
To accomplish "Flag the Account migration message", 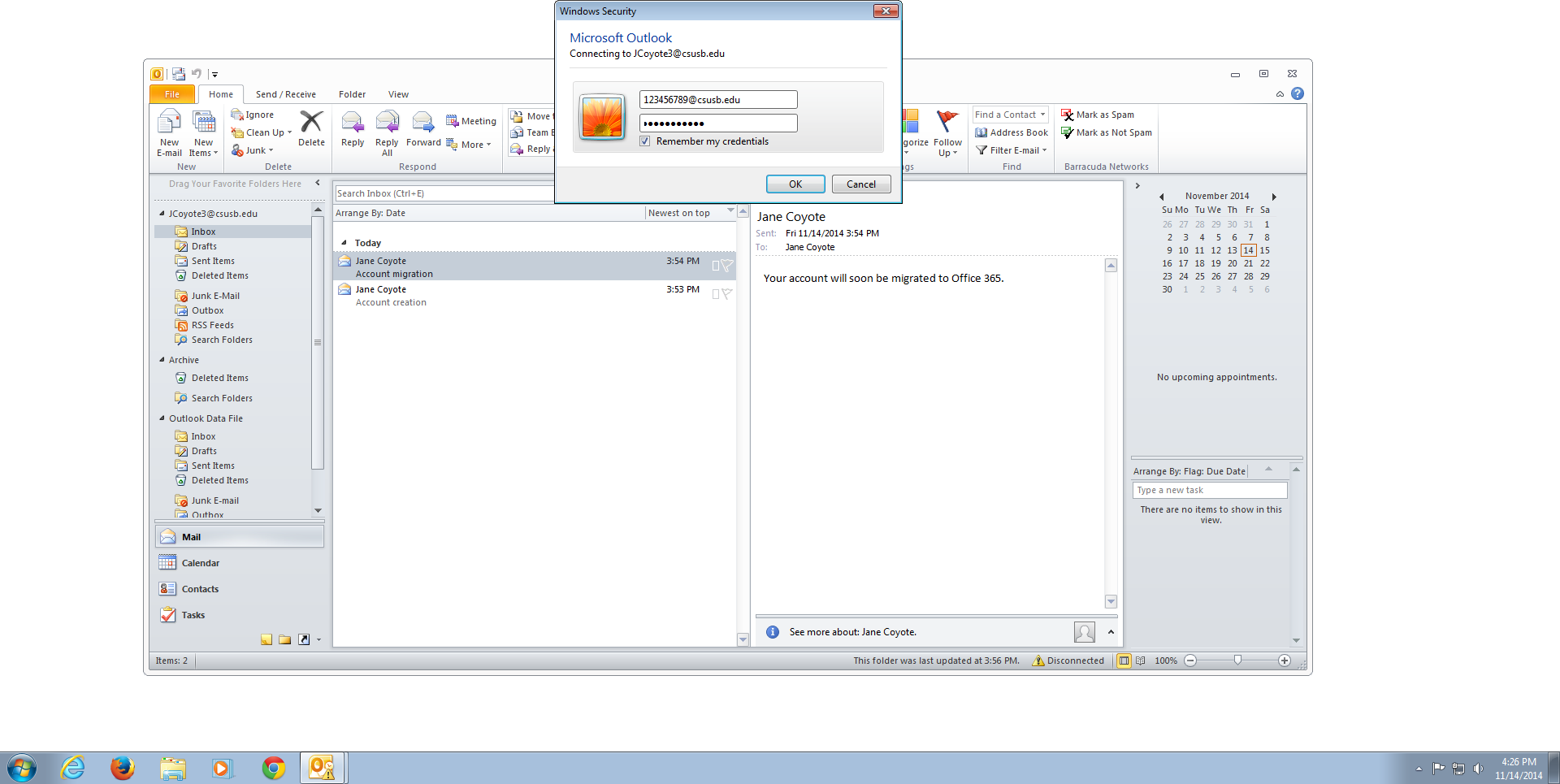I will [727, 265].
